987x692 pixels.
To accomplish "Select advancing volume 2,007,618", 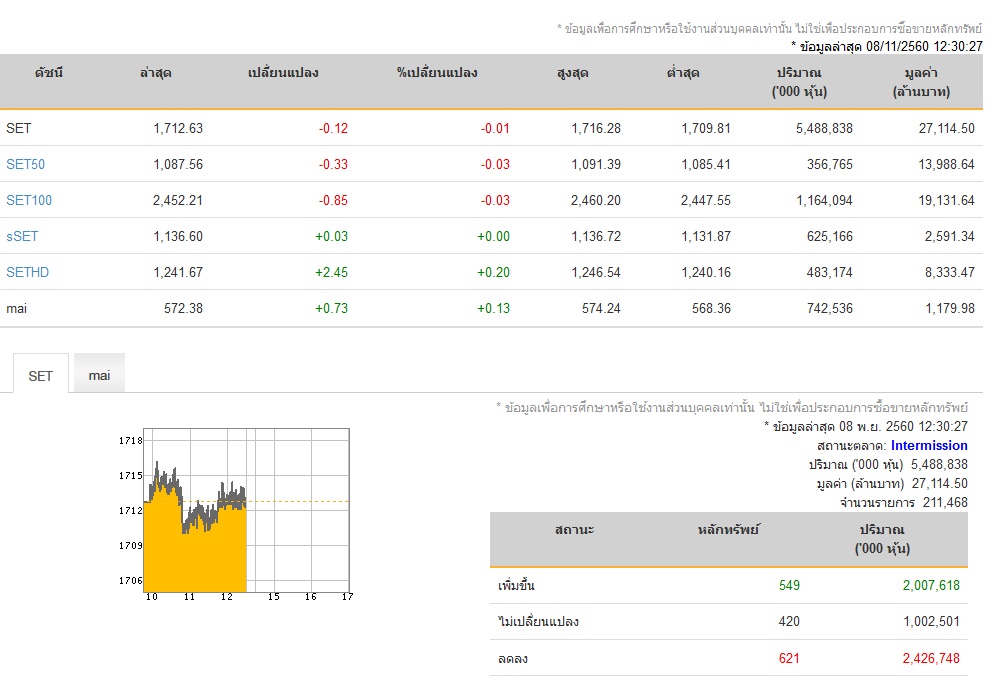I will pyautogui.click(x=931, y=586).
